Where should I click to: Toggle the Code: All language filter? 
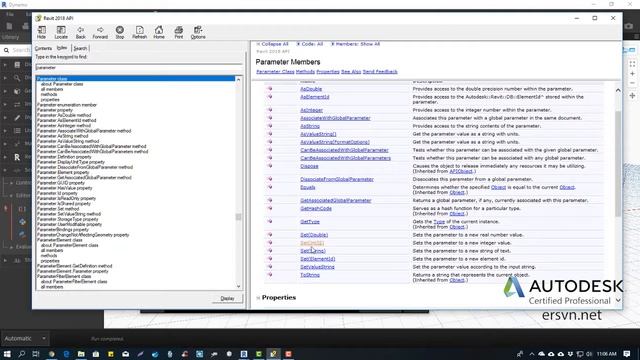point(309,44)
